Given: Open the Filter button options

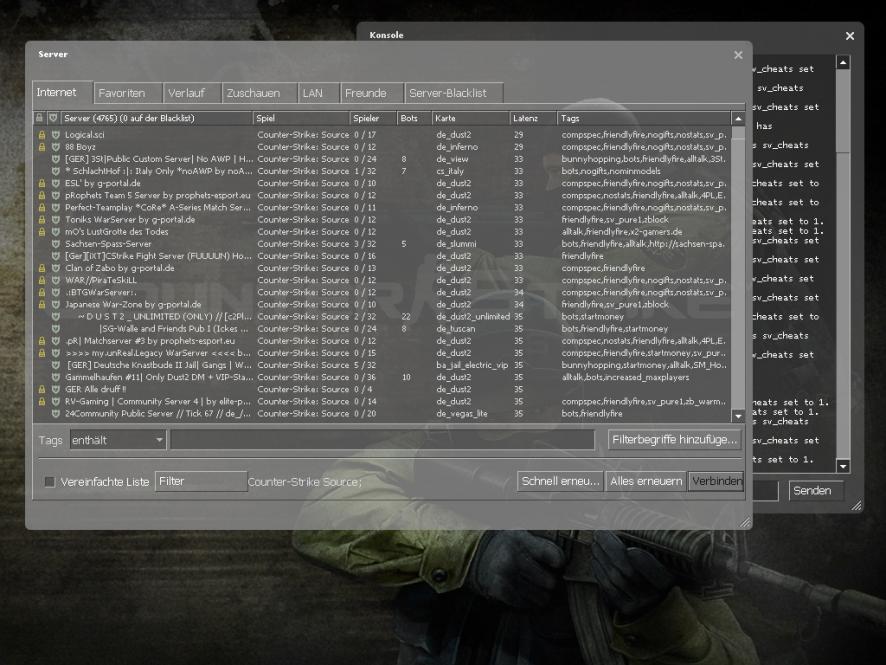Looking at the screenshot, I should (201, 481).
